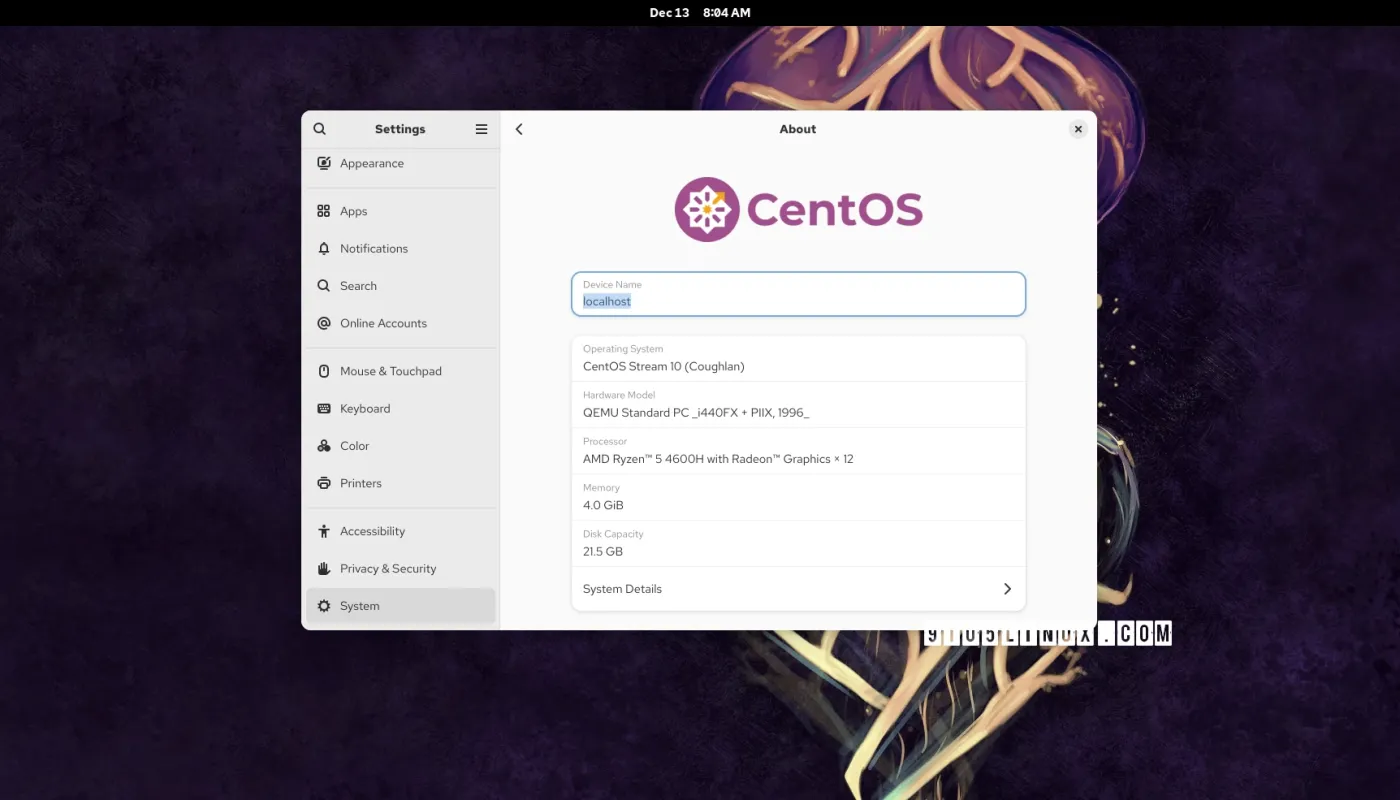Open the Appearance settings panel
Viewport: 1400px width, 800px height.
coord(400,163)
